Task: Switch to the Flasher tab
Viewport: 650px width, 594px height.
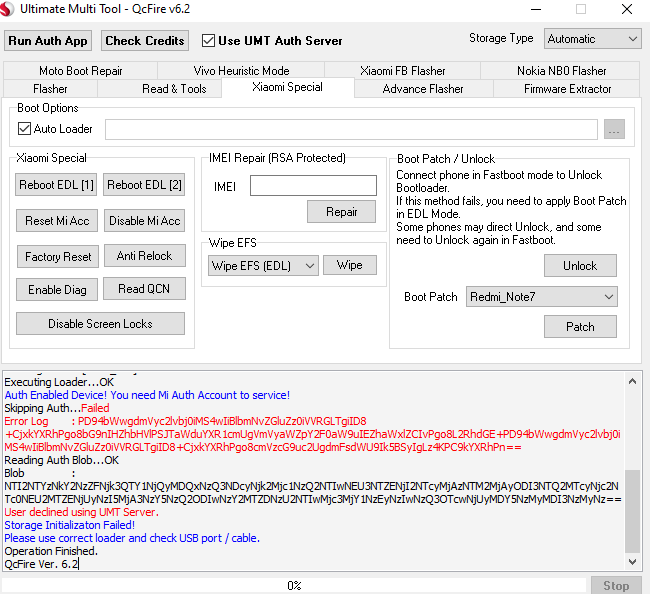Action: click(50, 89)
